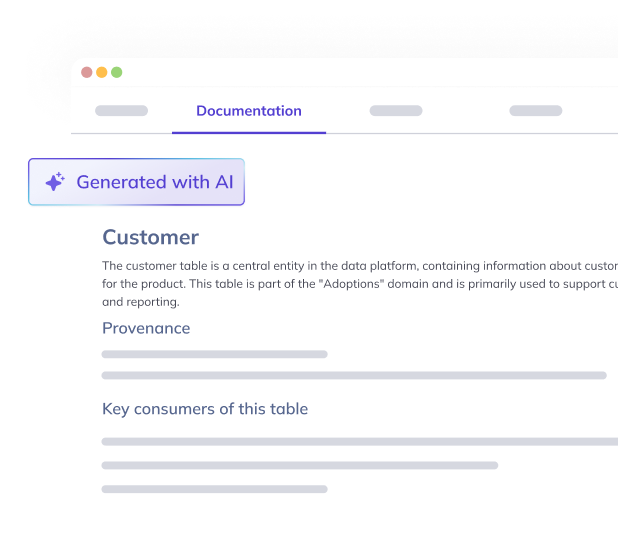618x558 pixels.
Task: Minimize the window using the yellow dot
Action: click(102, 72)
